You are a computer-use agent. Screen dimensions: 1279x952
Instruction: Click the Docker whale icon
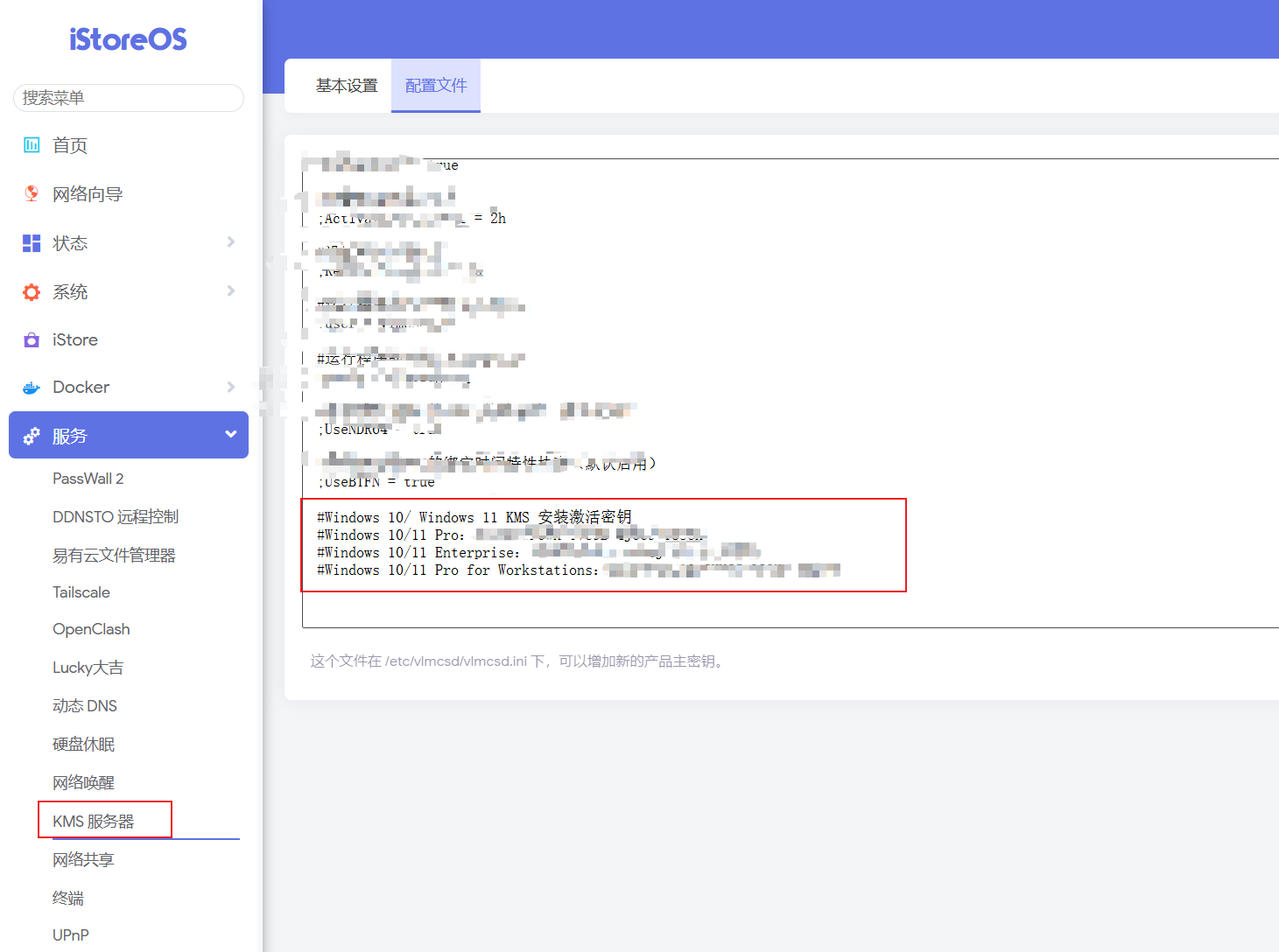tap(32, 388)
